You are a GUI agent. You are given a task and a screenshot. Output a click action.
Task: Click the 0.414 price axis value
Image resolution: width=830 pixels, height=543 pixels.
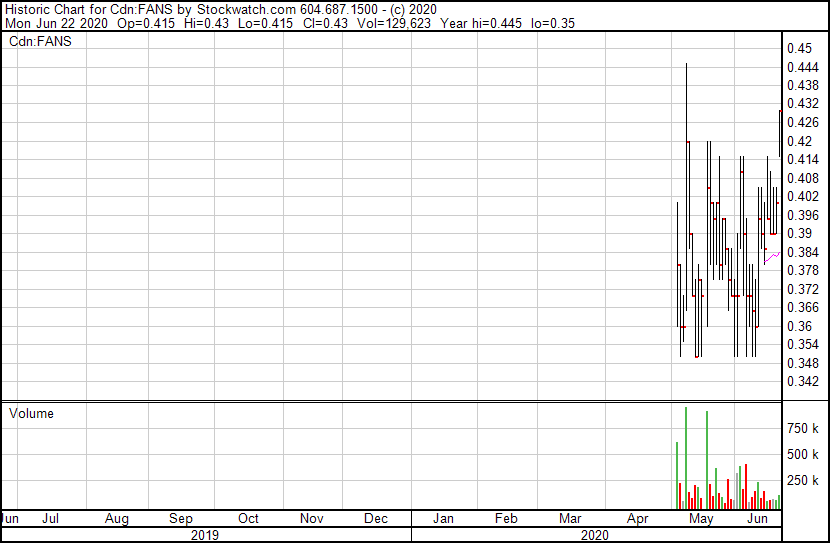[x=803, y=159]
